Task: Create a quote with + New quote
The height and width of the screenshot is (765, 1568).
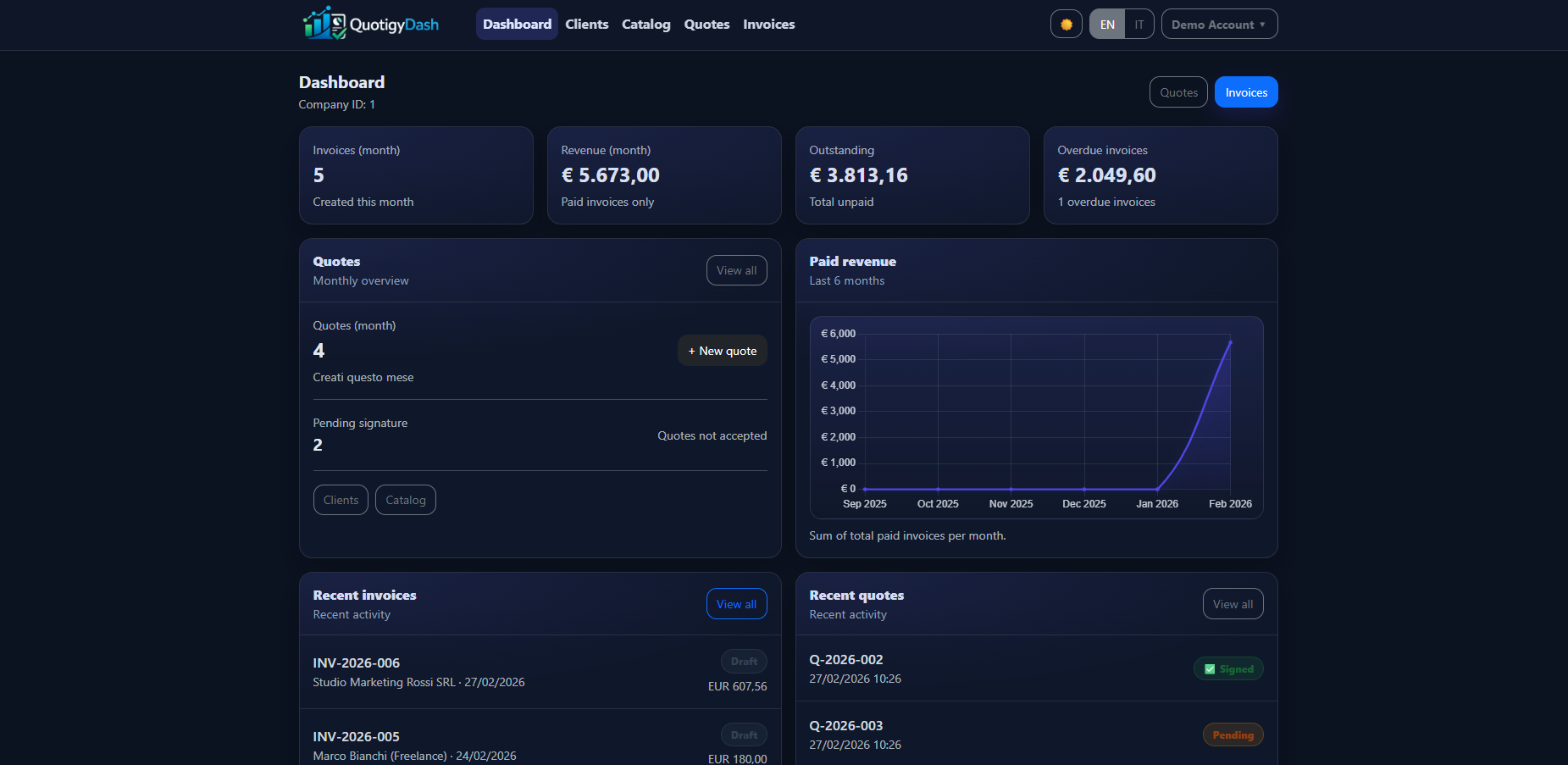Action: [723, 351]
